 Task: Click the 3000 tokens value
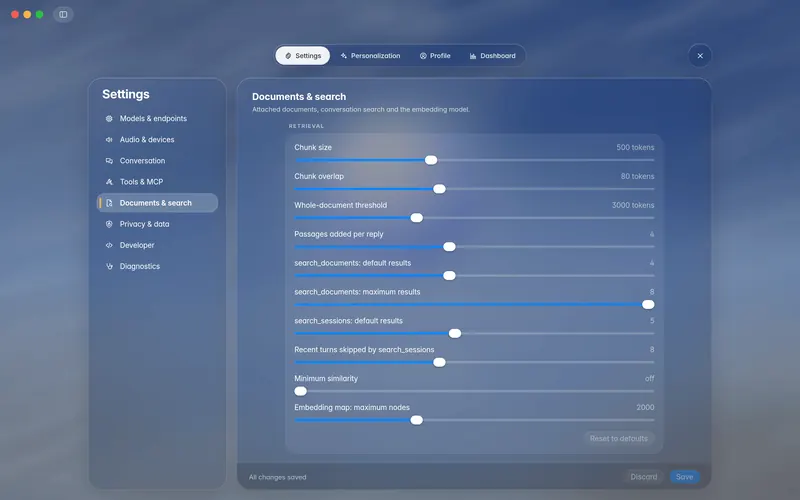tap(633, 205)
